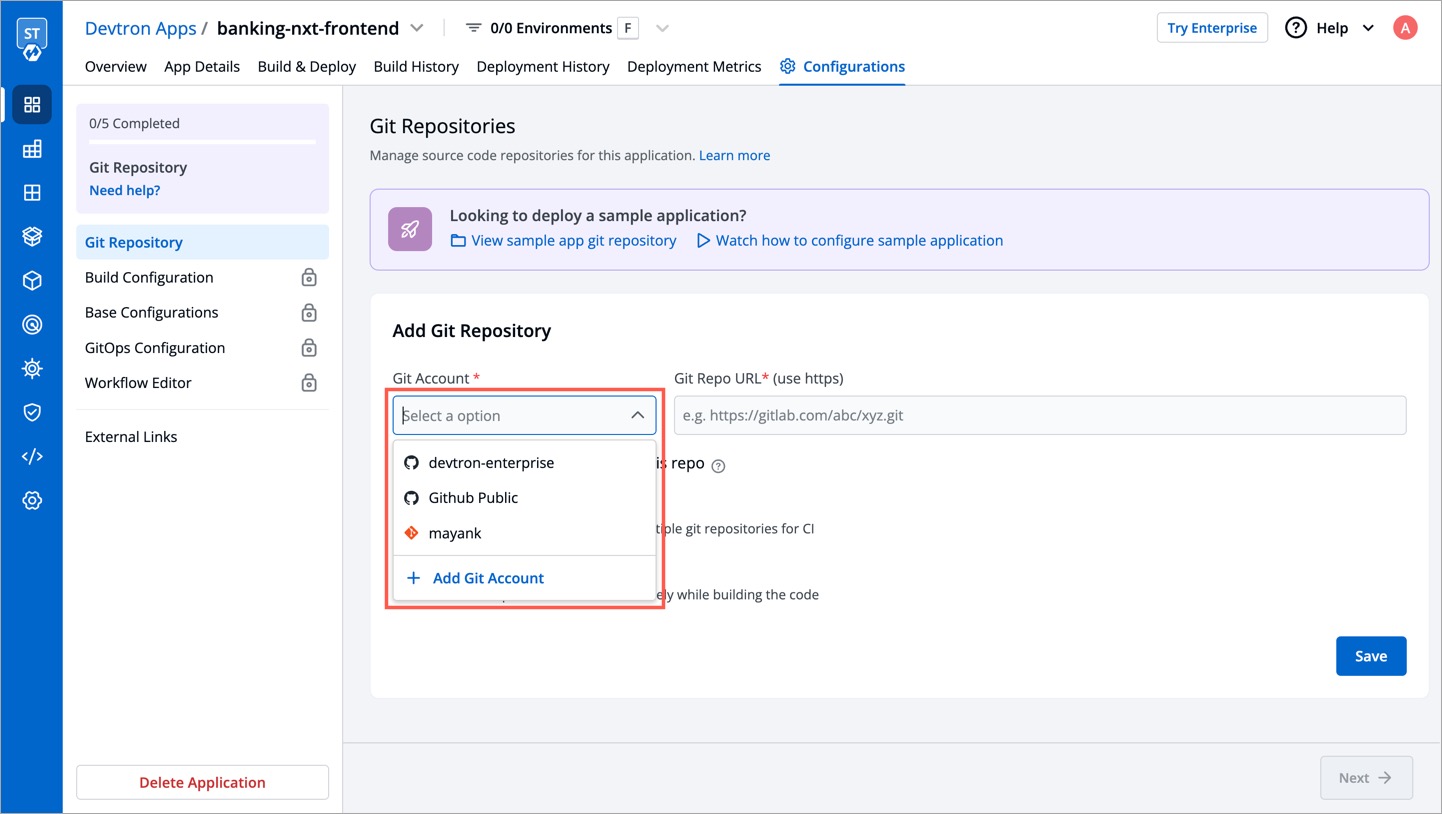Open the 0/0 Environments filter dropdown
The height and width of the screenshot is (814, 1442).
pos(661,27)
